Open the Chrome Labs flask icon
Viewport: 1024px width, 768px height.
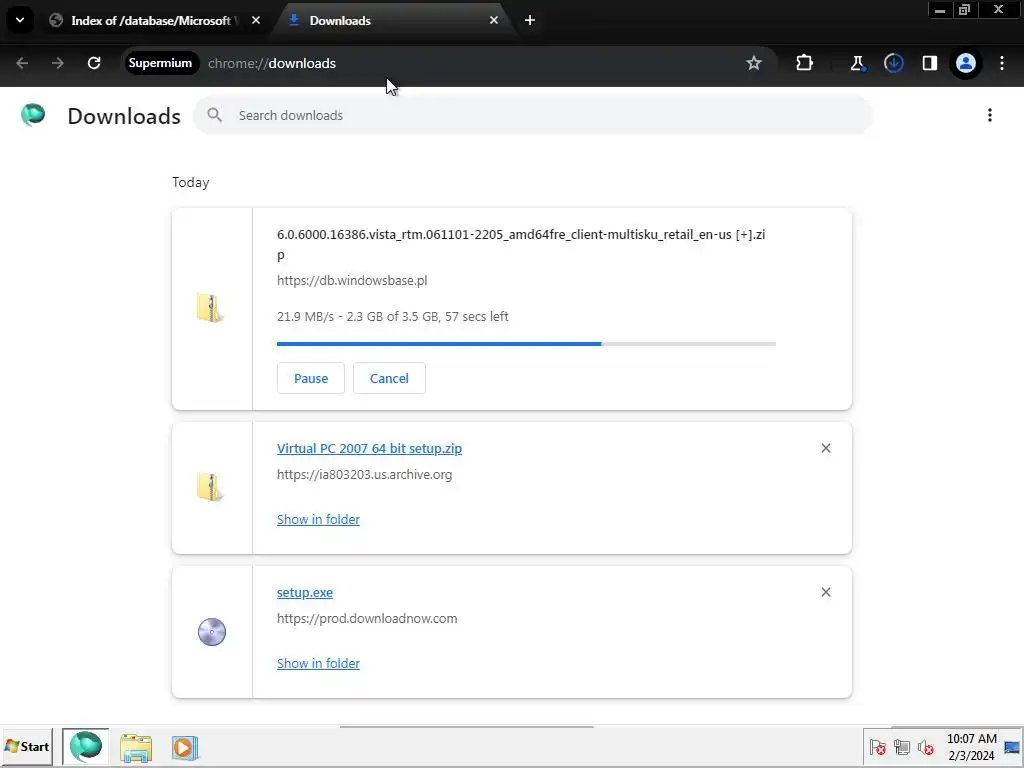857,63
